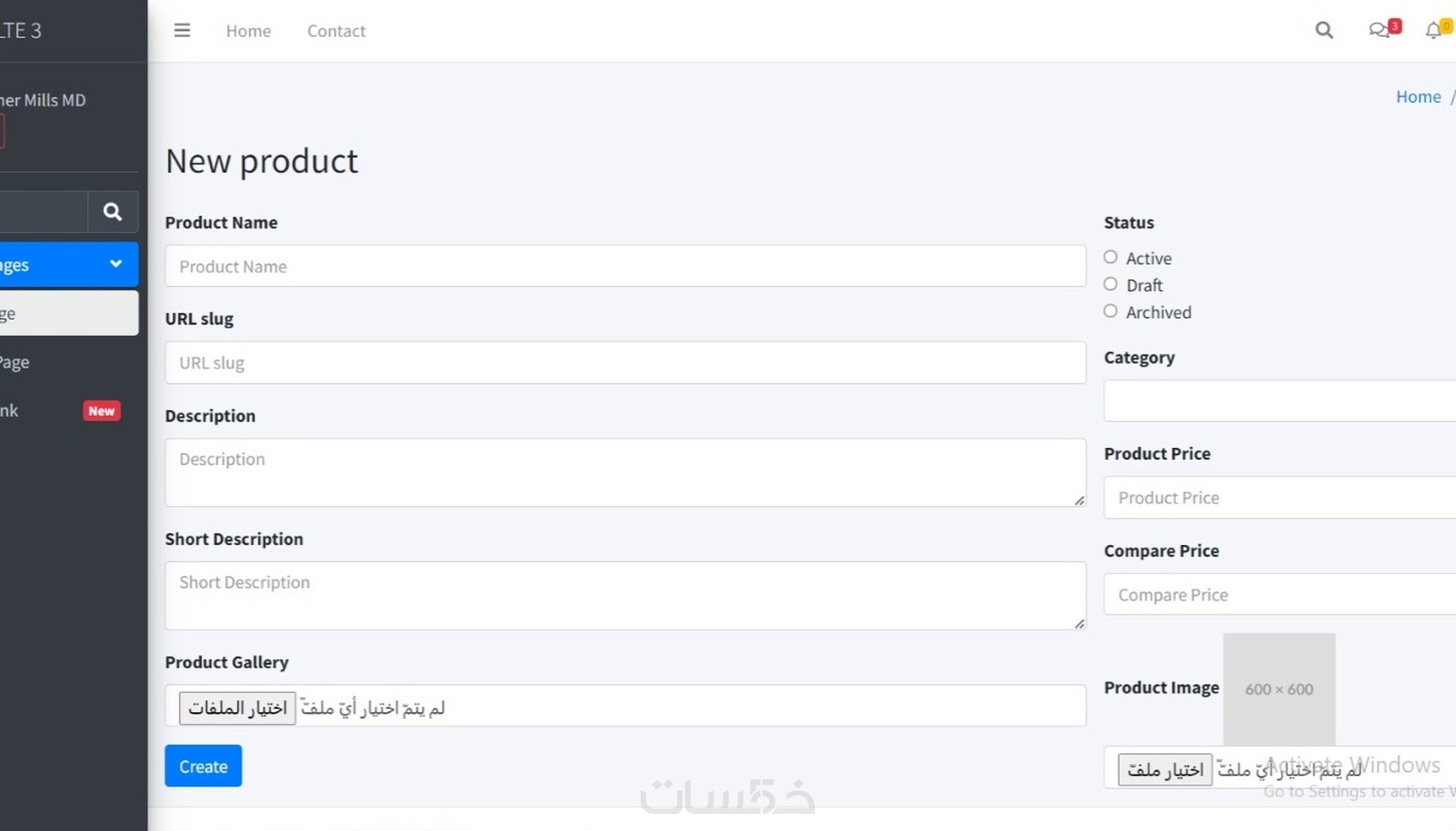Select the Draft status radio button
Viewport: 1456px width, 831px height.
point(1111,284)
